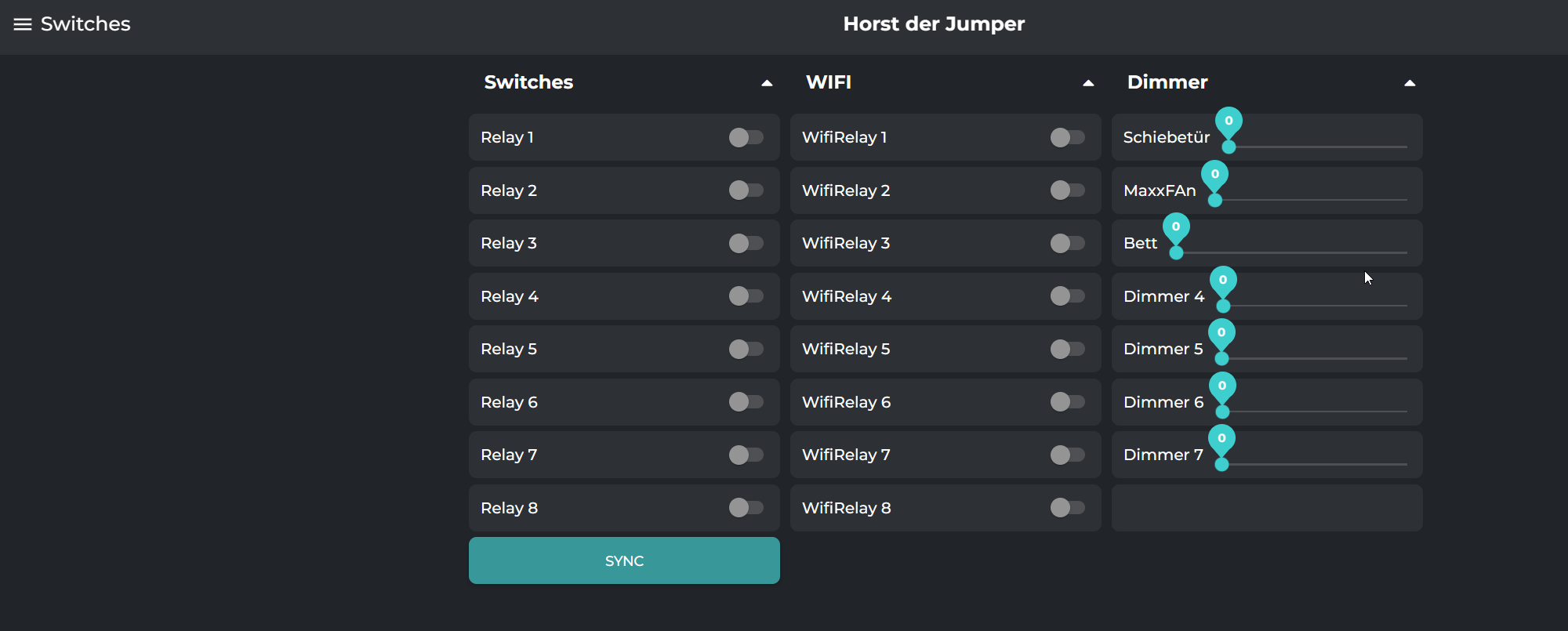Toggle WifiRelay 2 switch

point(1067,190)
